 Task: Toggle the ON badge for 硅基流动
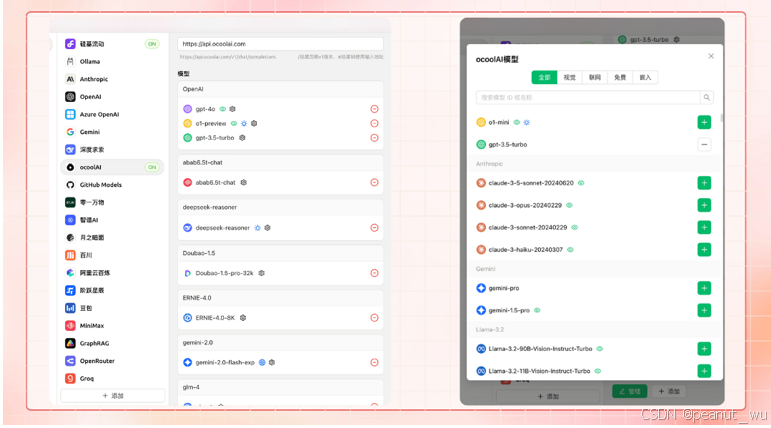pyautogui.click(x=152, y=44)
